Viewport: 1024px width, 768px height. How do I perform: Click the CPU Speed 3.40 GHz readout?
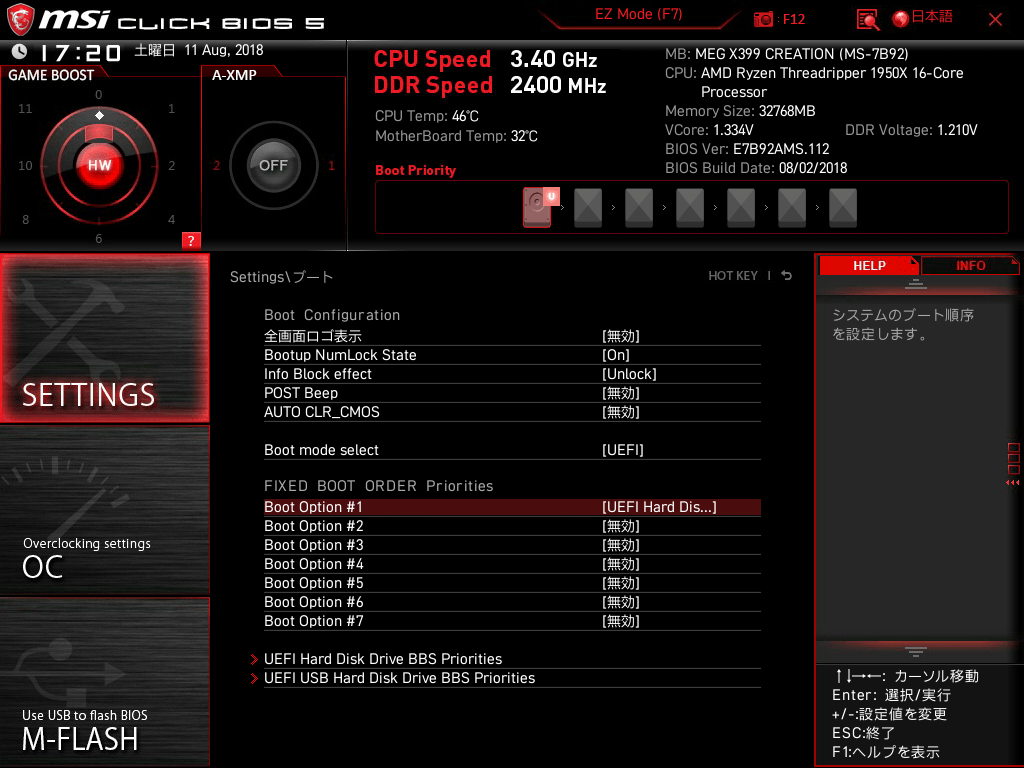coord(485,59)
